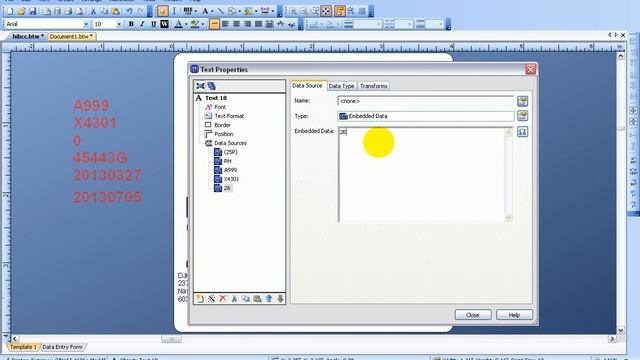Click the Zoom Out magnifier icon
640x360 pixels.
click(304, 11)
